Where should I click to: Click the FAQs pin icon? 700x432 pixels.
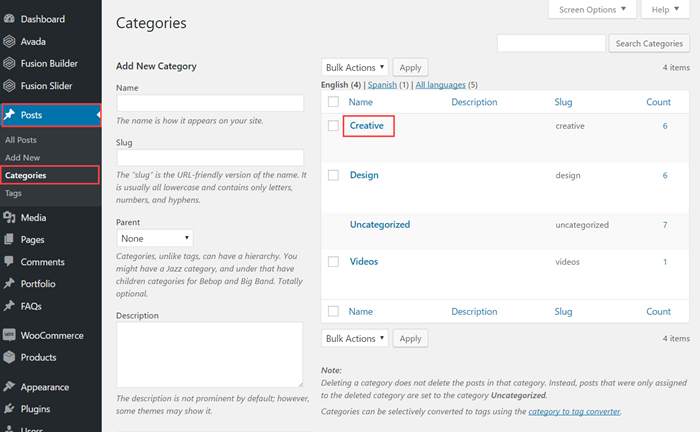point(9,306)
